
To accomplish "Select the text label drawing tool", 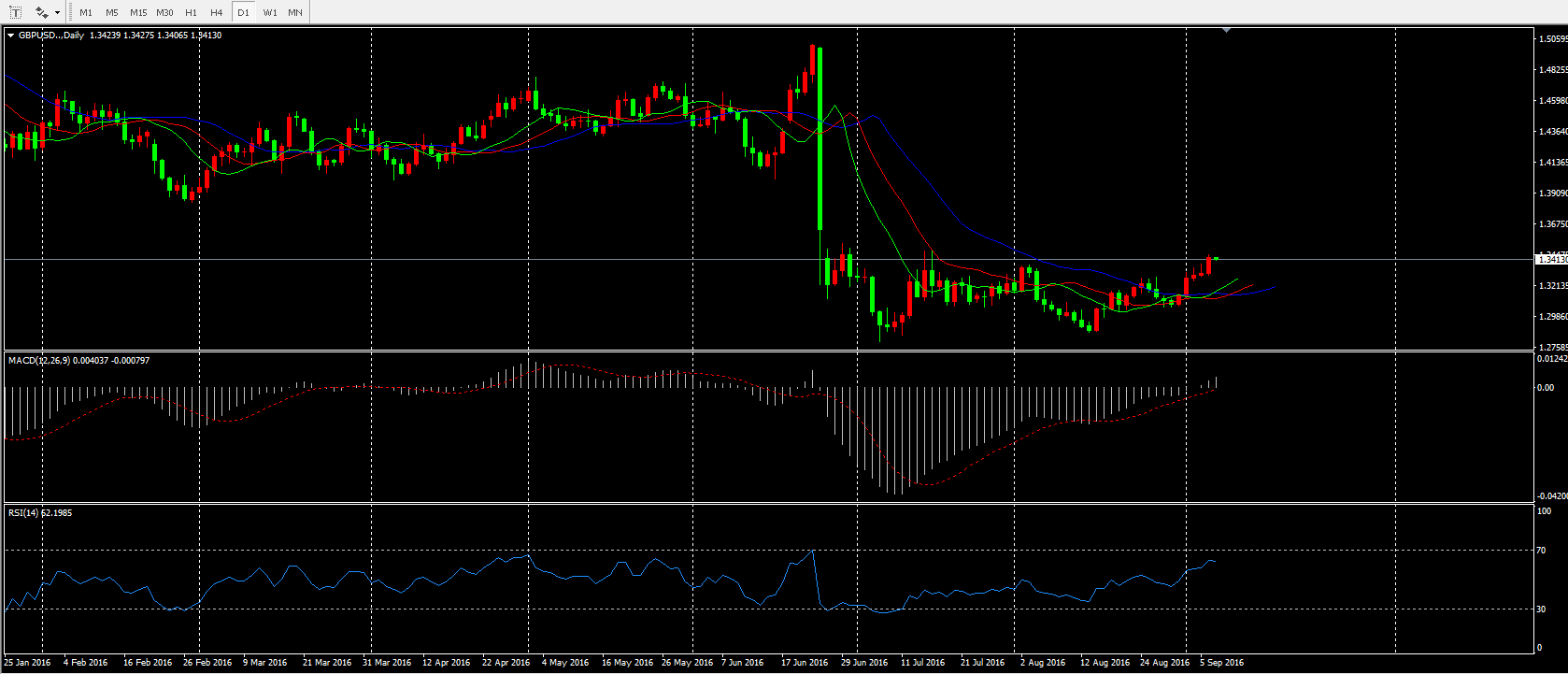I will tap(15, 12).
